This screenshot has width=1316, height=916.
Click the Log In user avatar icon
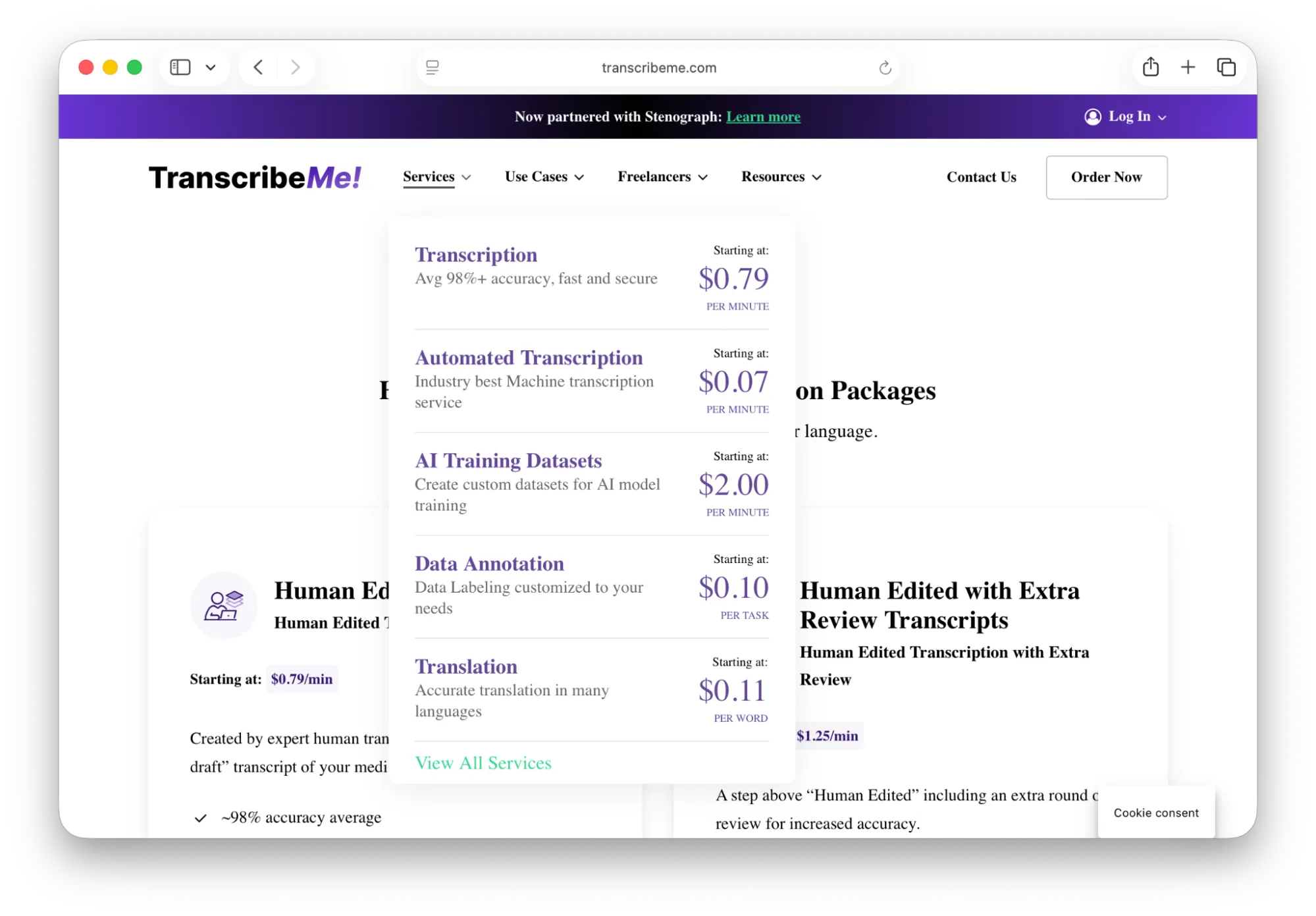pyautogui.click(x=1093, y=117)
